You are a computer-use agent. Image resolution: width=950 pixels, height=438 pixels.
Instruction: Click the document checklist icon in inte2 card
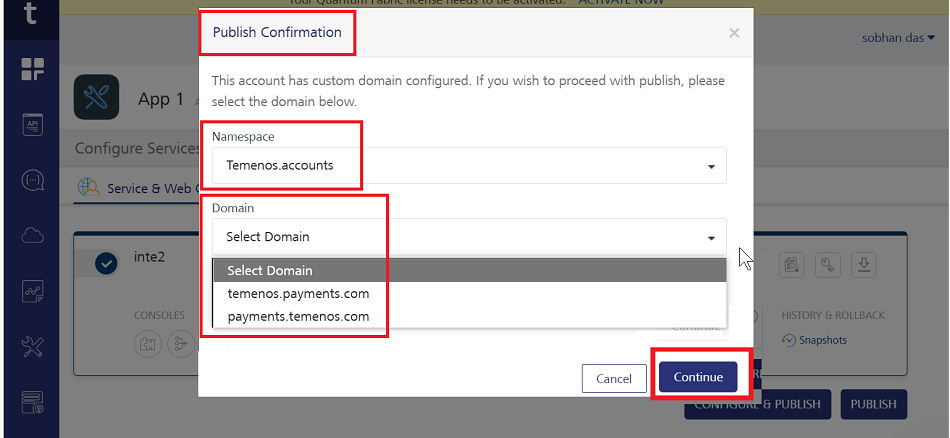(791, 265)
